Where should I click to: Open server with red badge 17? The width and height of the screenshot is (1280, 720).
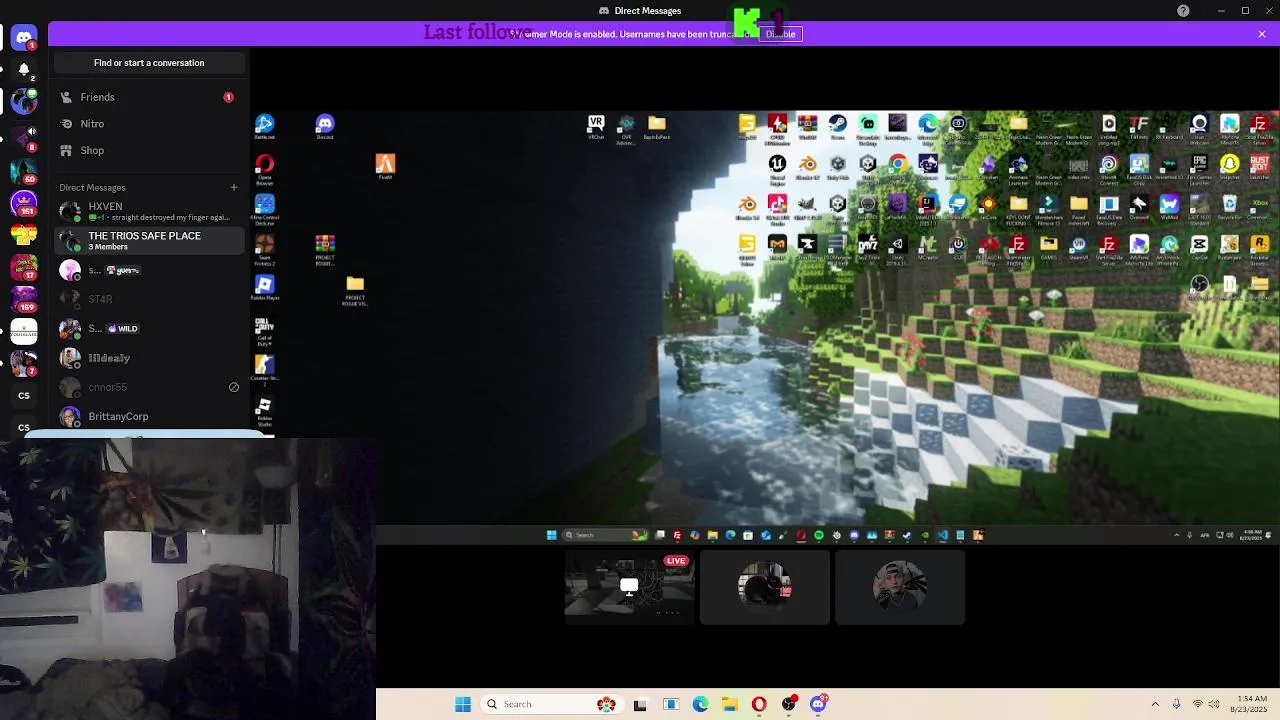[x=24, y=267]
